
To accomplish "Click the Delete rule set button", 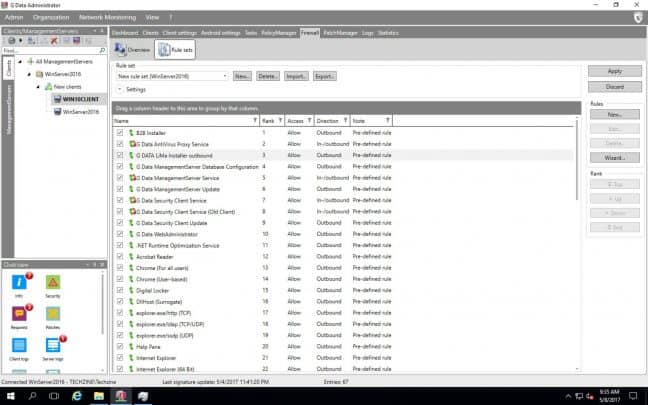I will tap(268, 76).
